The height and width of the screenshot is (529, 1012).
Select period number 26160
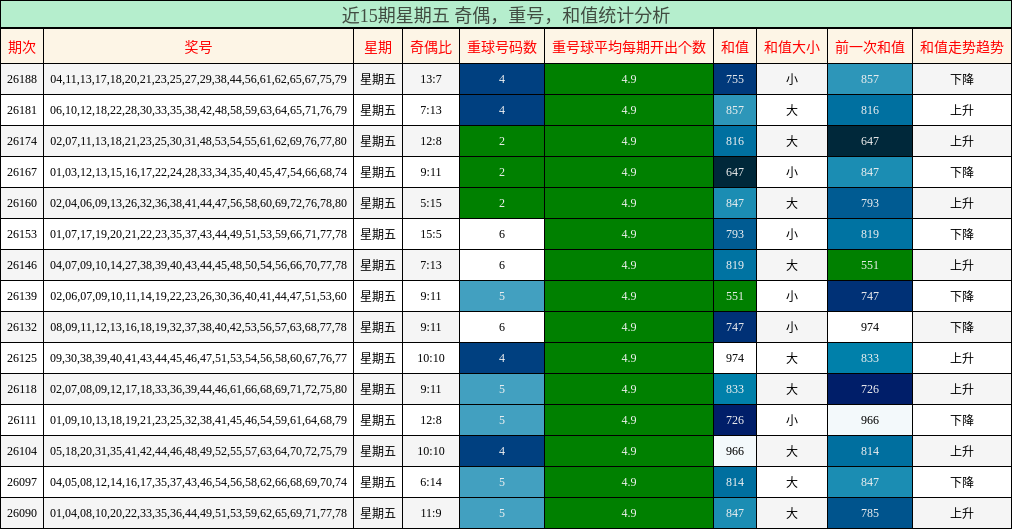tap(22, 203)
